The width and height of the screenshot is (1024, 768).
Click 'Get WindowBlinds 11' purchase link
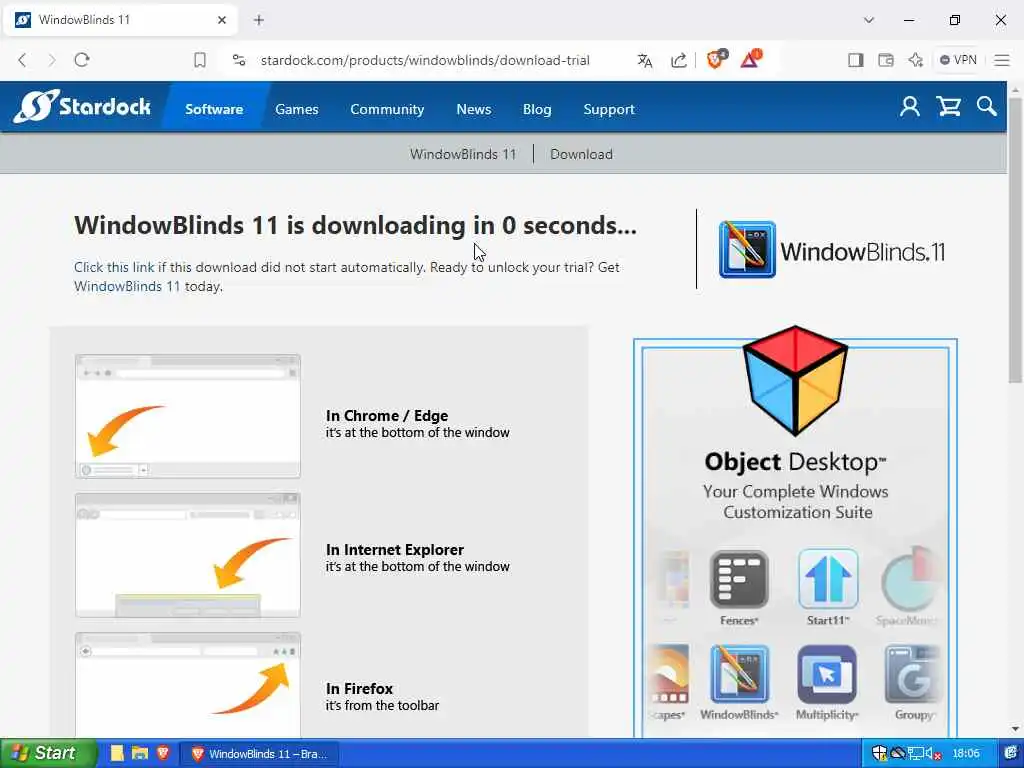127,286
